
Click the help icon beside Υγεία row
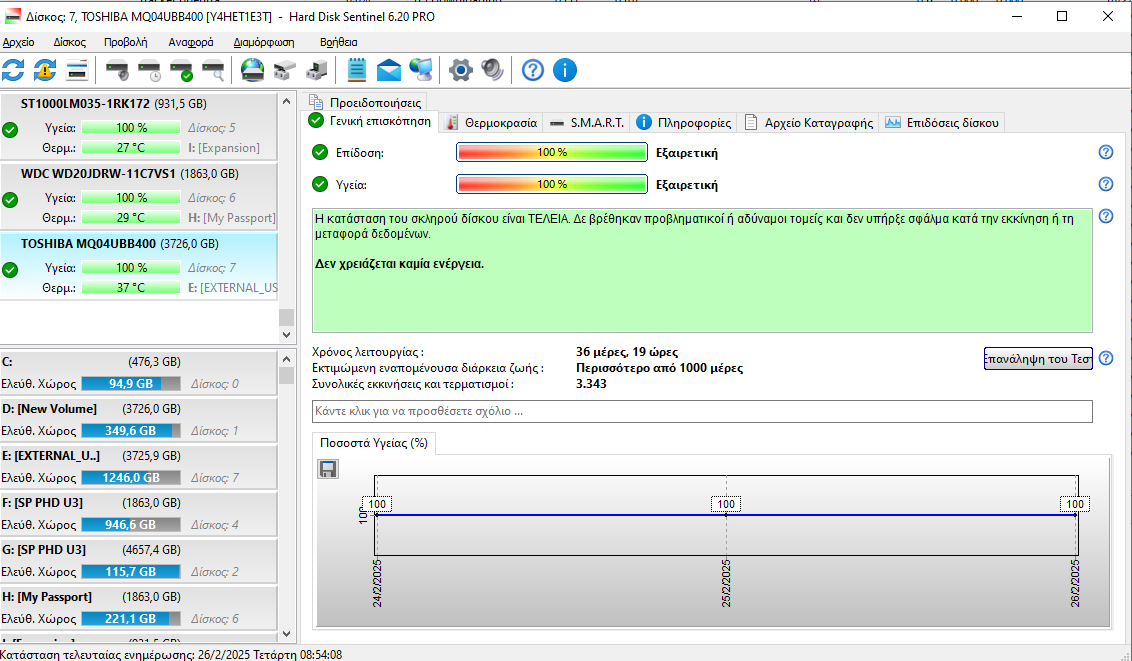pyautogui.click(x=1105, y=184)
